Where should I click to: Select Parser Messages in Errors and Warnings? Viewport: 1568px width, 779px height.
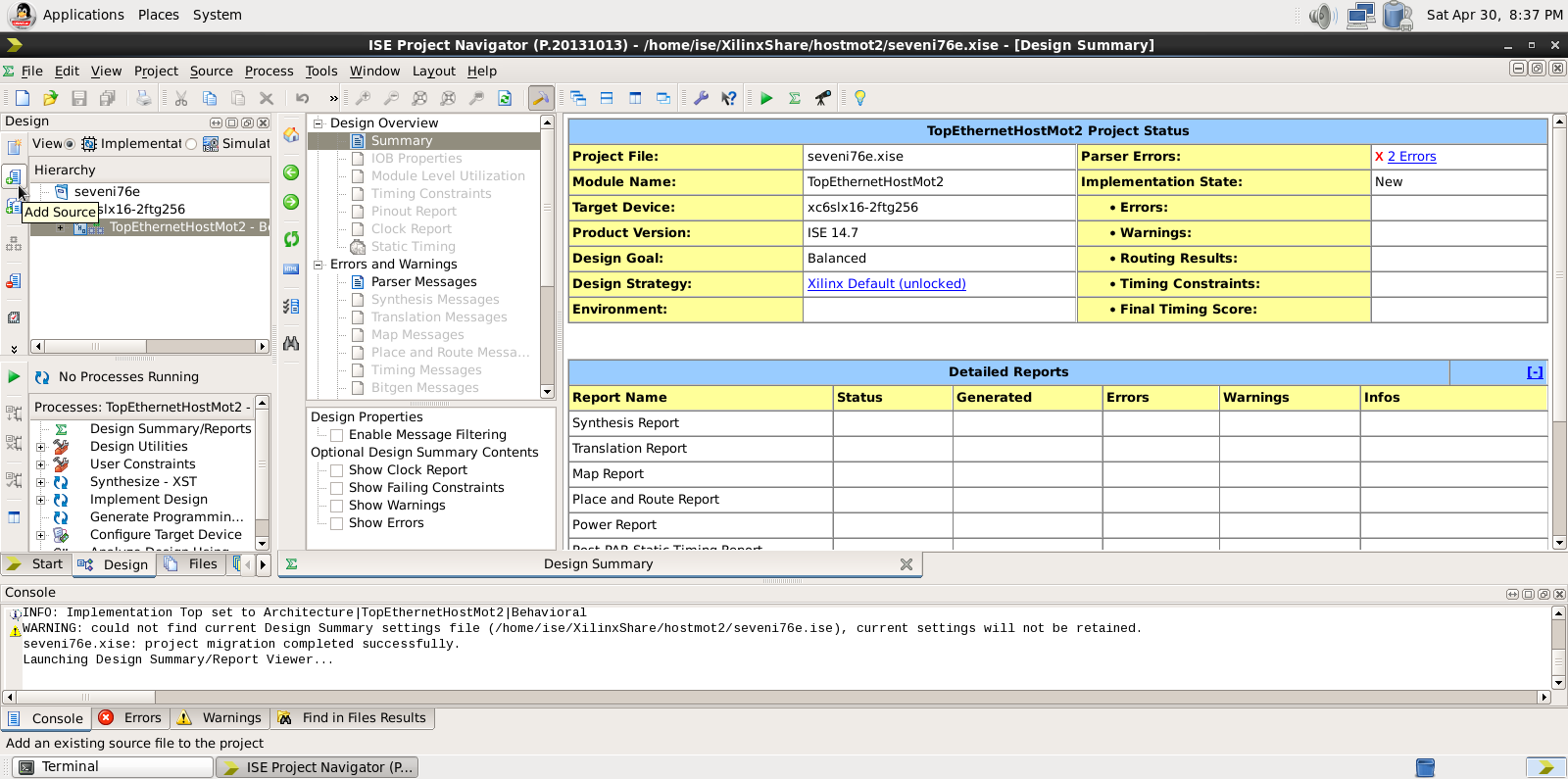click(x=423, y=282)
